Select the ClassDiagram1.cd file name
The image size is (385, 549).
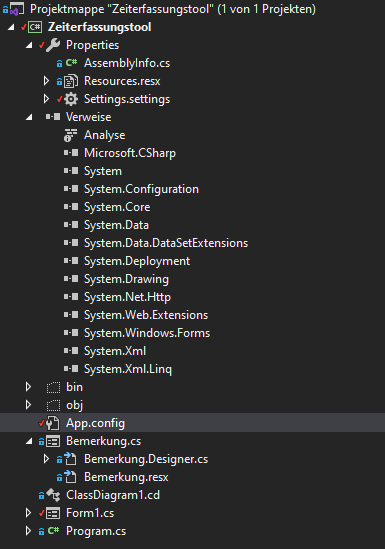point(113,495)
